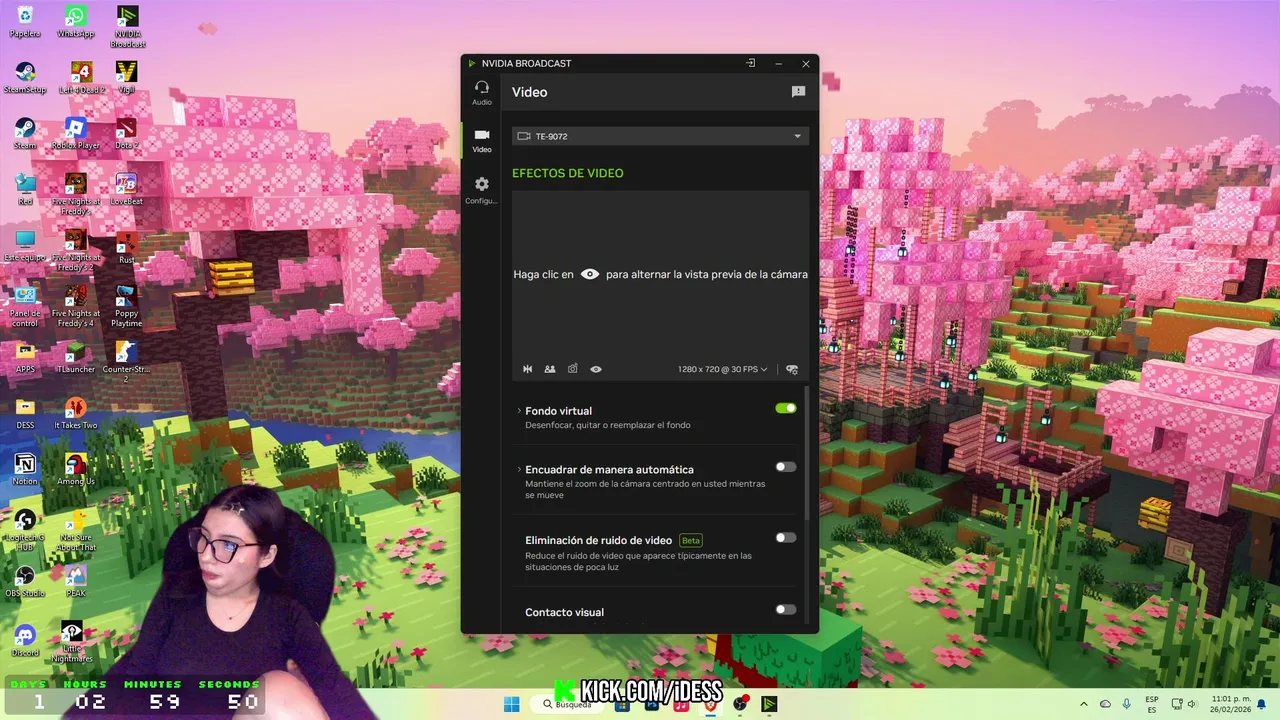This screenshot has height=720, width=1280.
Task: Select the LoveBeat desktop shortcut
Action: tap(126, 190)
